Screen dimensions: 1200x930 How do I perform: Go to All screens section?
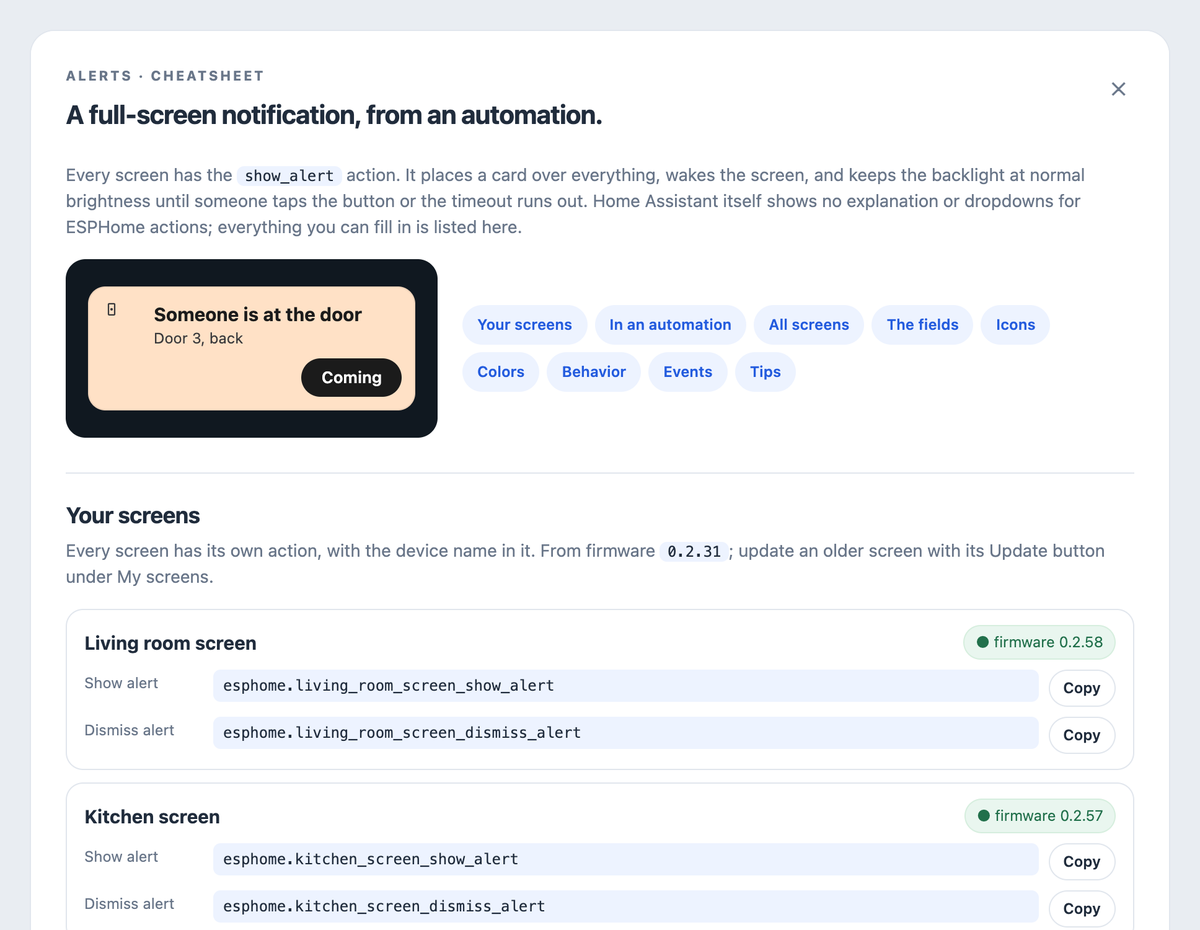[x=809, y=325]
